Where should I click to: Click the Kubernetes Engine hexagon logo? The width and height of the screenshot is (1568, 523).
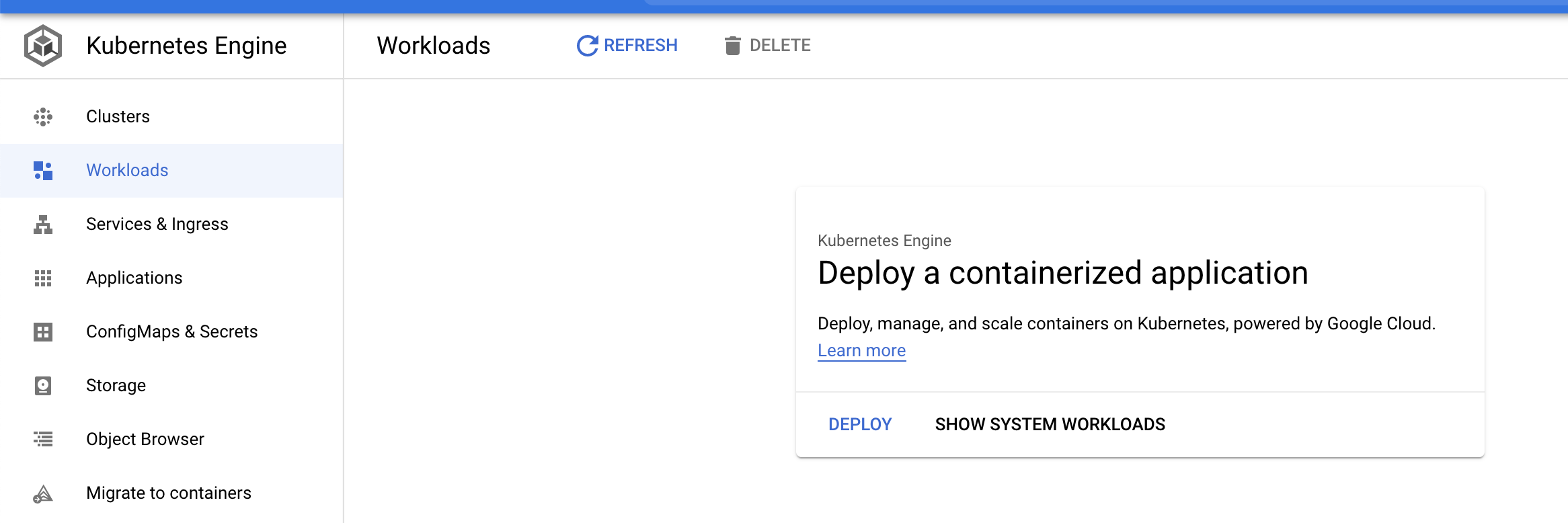pos(43,46)
